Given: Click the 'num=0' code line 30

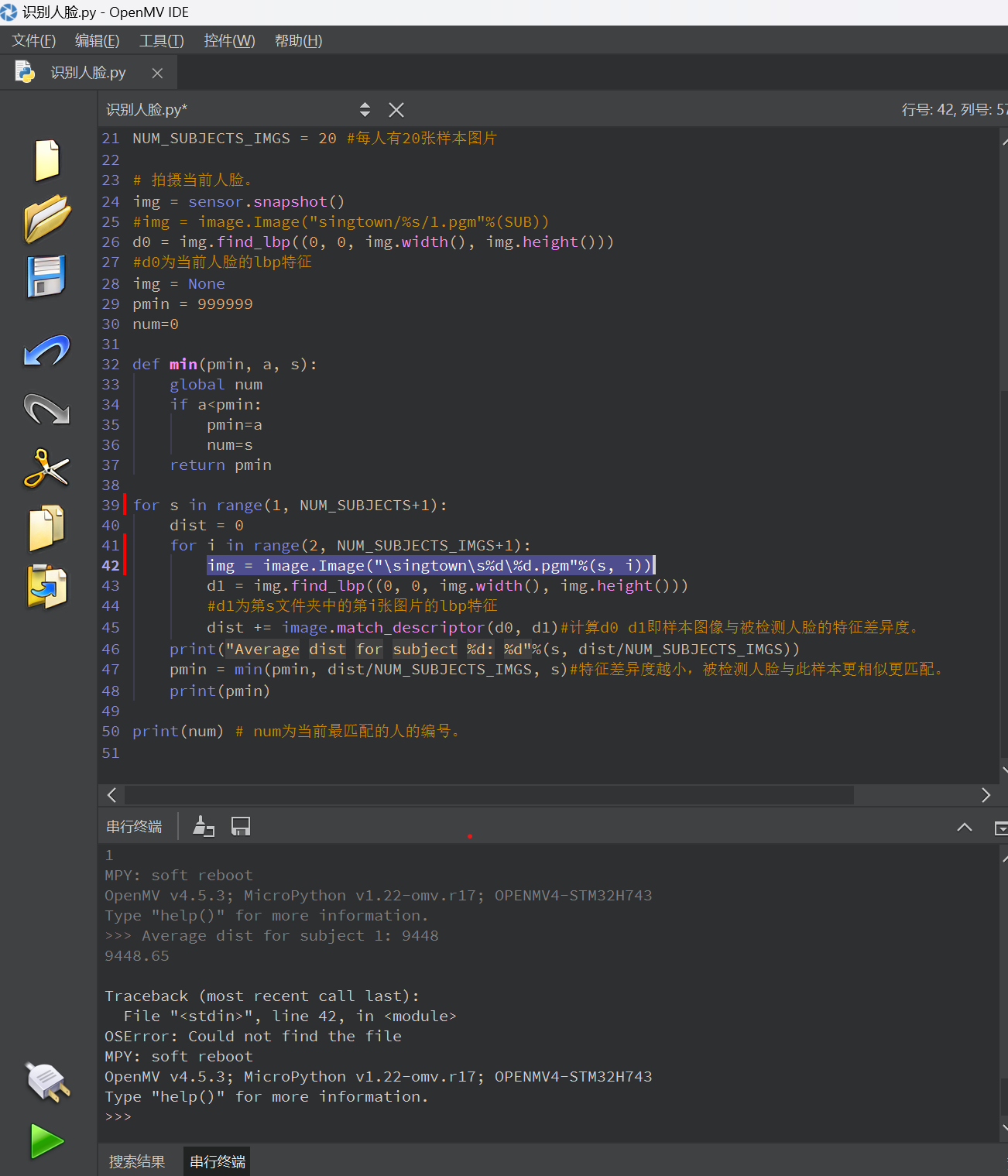Looking at the screenshot, I should click(x=156, y=324).
